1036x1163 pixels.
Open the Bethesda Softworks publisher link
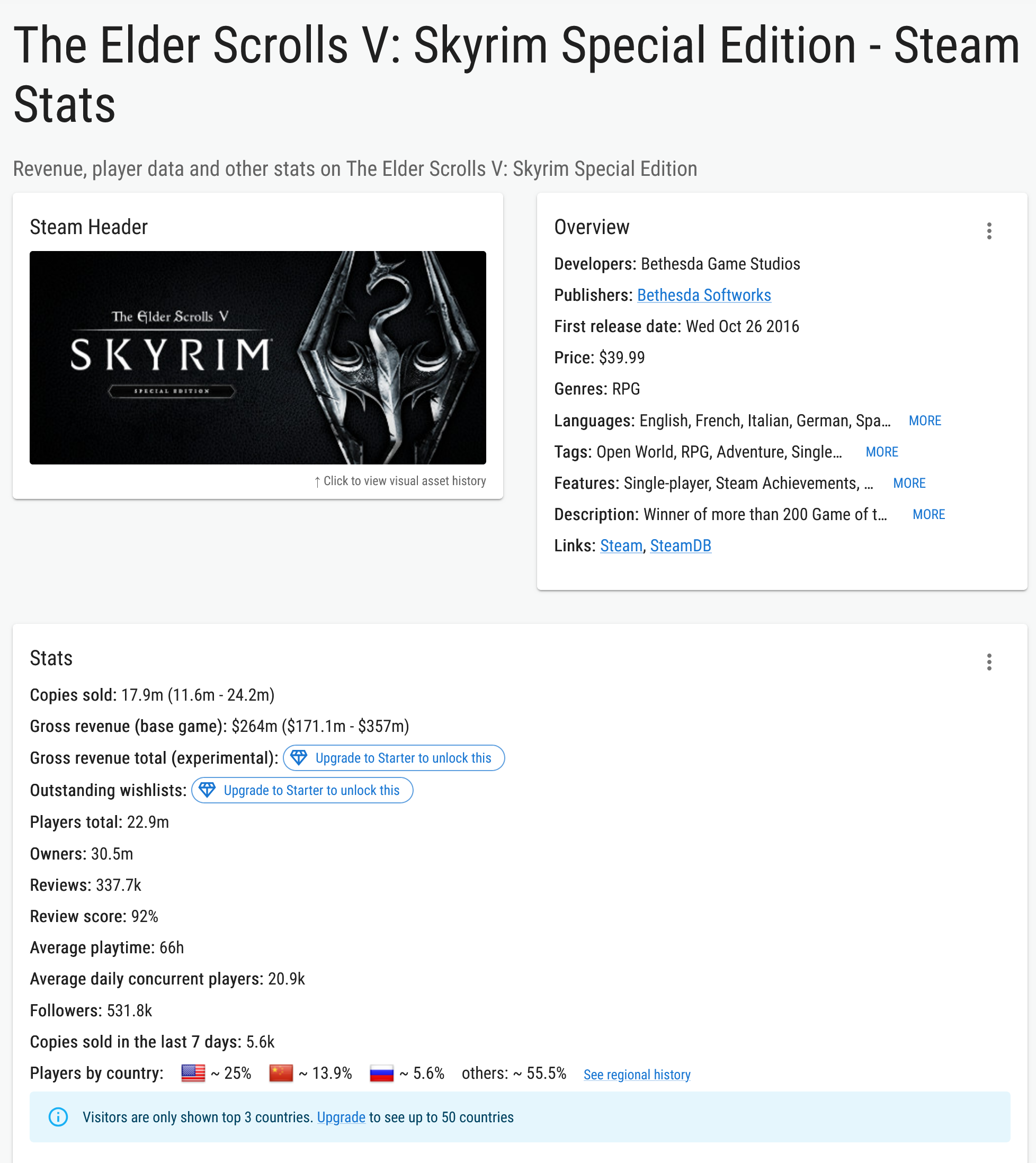(703, 296)
